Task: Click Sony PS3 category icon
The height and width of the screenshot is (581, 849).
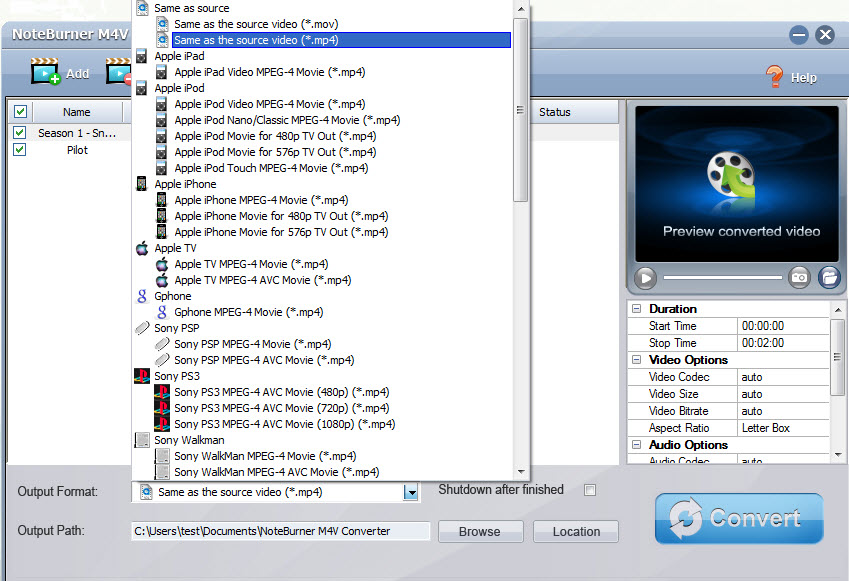Action: point(142,376)
